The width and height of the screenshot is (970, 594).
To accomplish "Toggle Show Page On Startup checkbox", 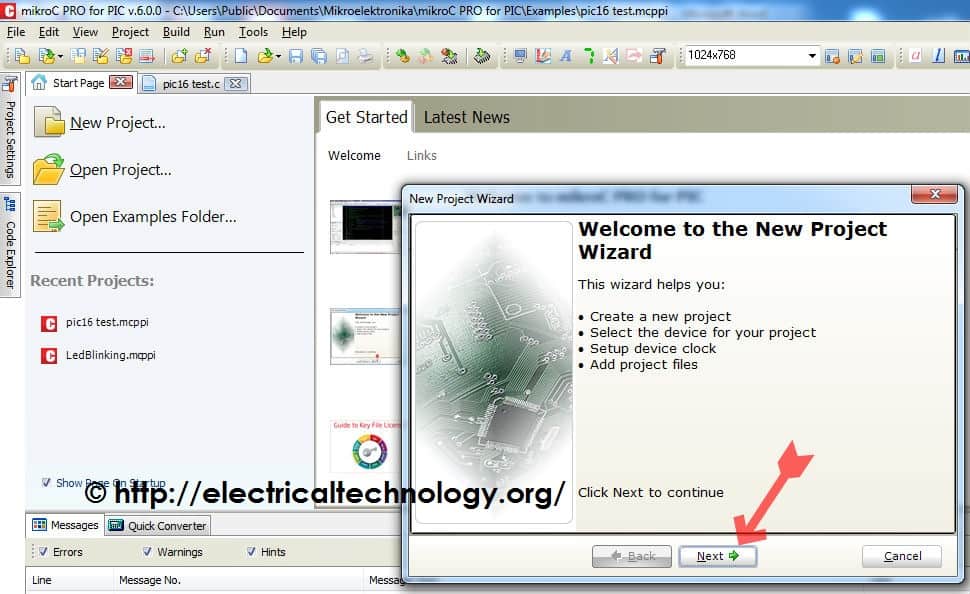I will click(46, 483).
